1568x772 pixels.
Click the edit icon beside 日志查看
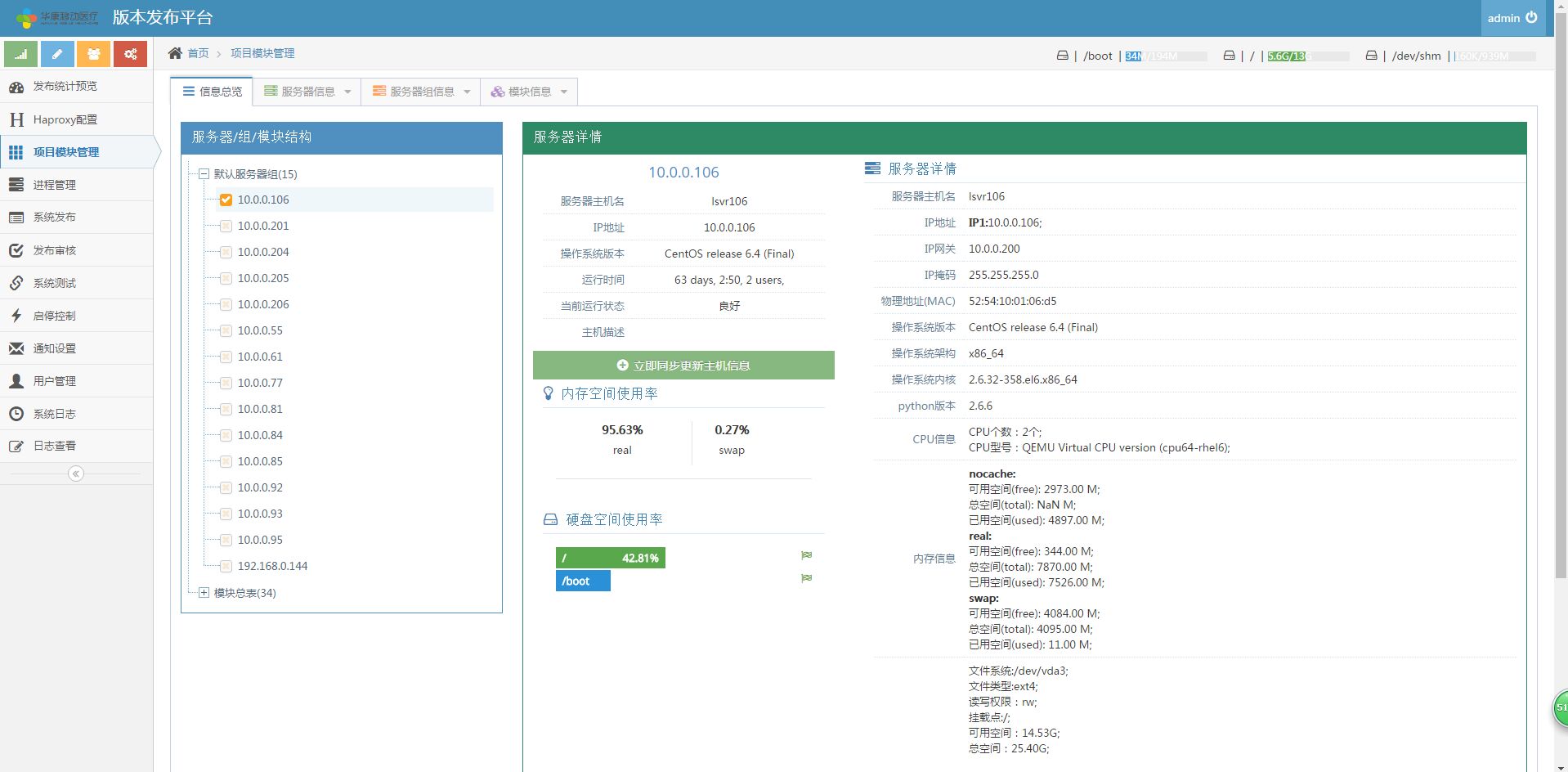(x=16, y=447)
